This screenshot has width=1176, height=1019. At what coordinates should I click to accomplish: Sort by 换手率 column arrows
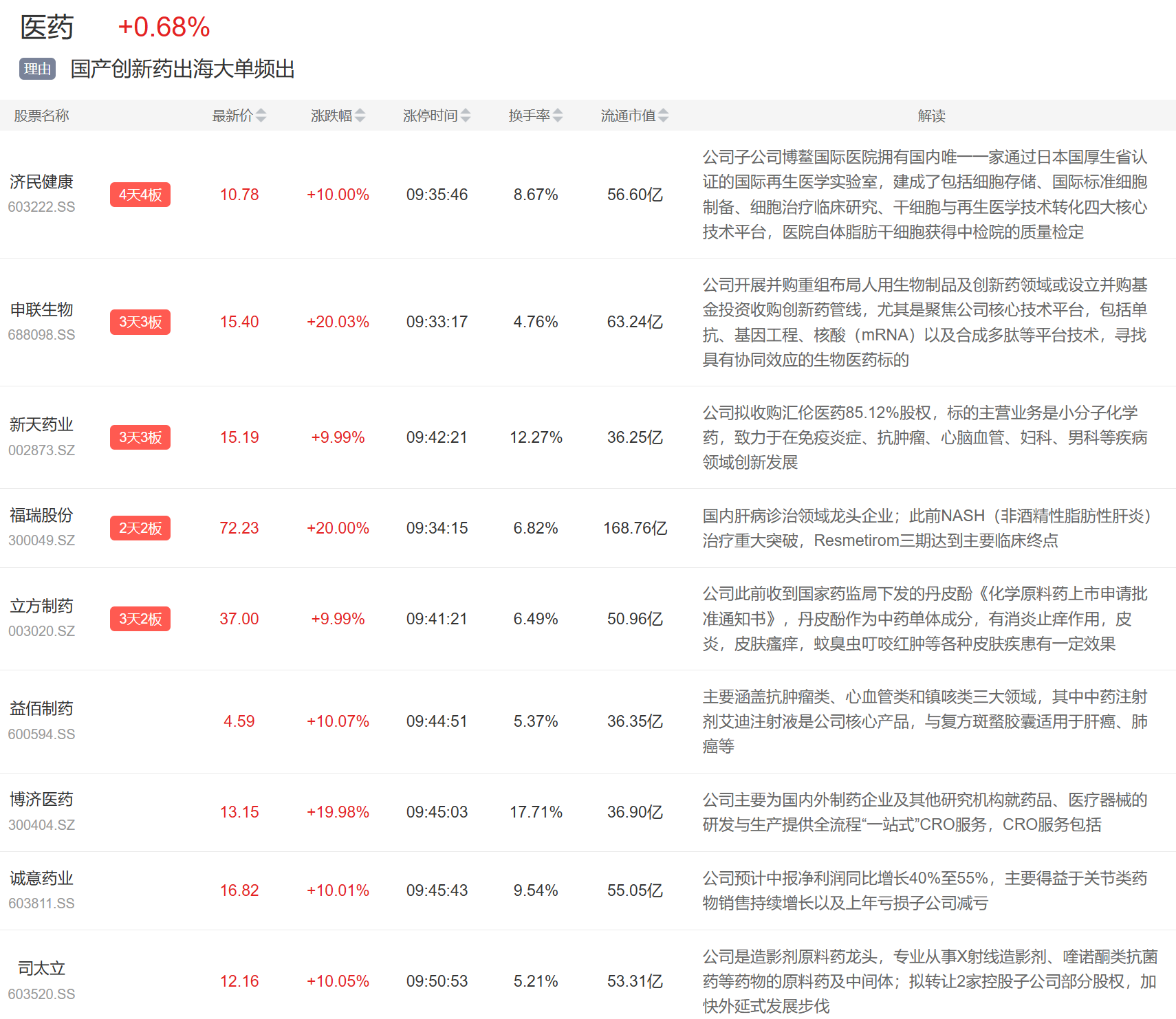pos(558,116)
